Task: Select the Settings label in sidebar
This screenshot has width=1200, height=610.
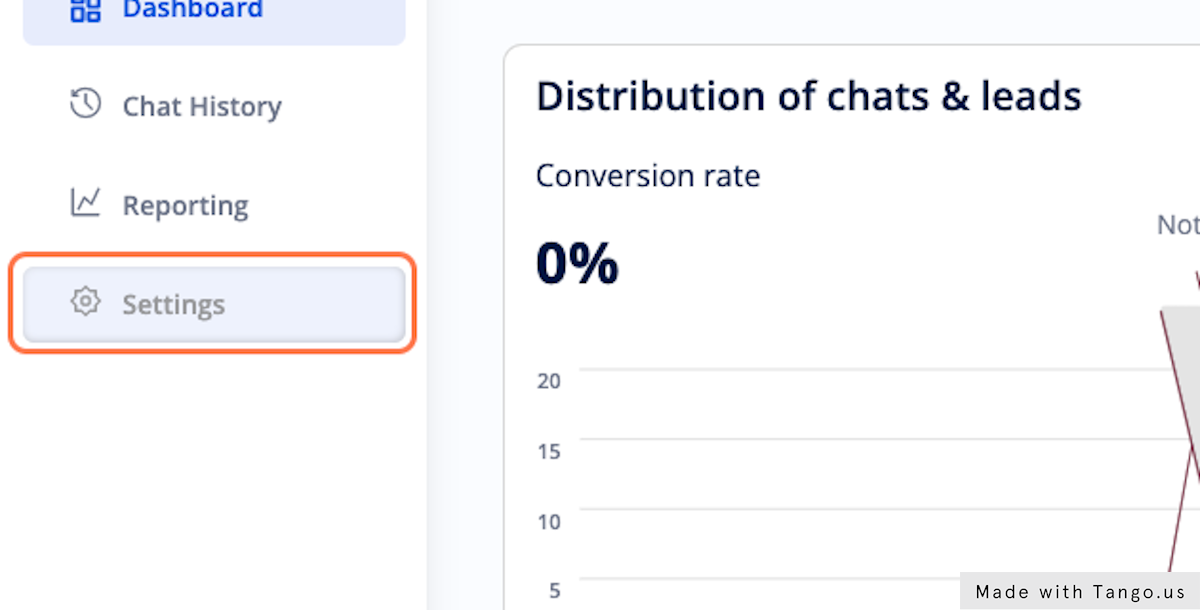Action: coord(173,304)
